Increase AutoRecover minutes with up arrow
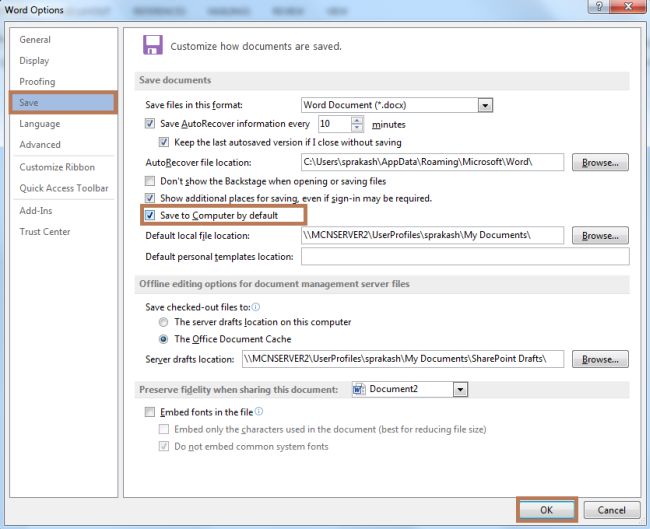 pyautogui.click(x=357, y=121)
